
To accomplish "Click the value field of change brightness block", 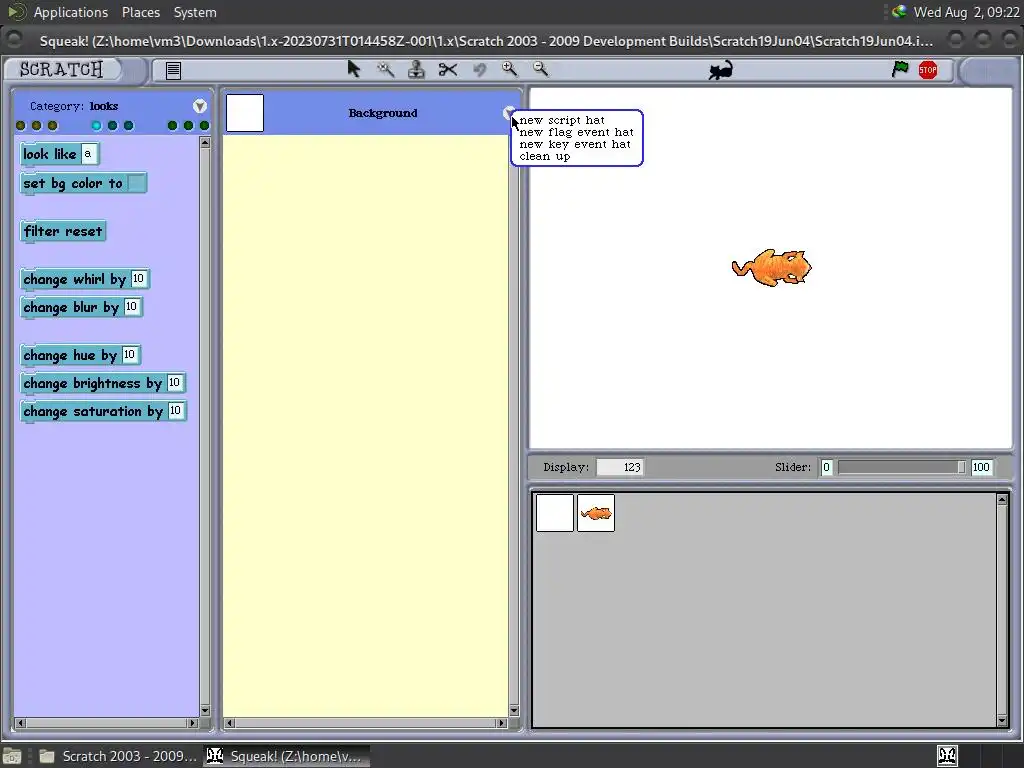I will pyautogui.click(x=174, y=383).
